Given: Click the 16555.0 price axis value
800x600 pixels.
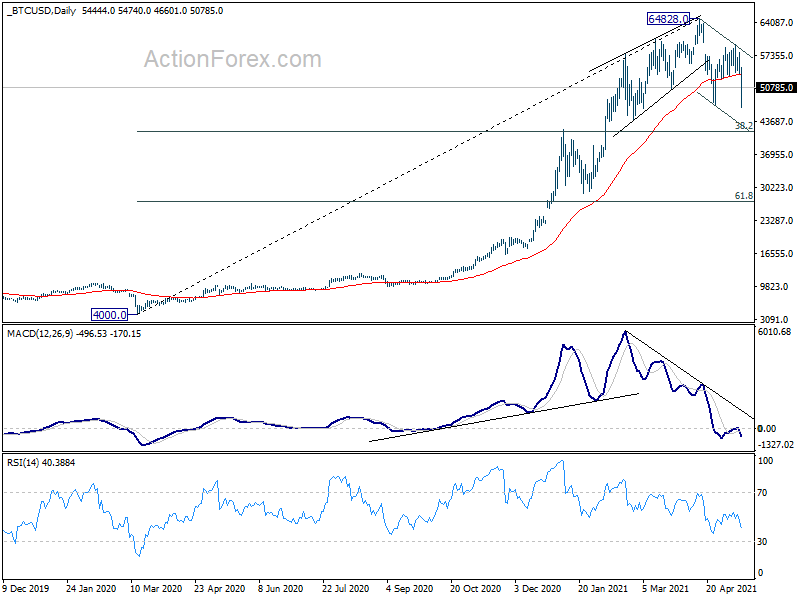Looking at the screenshot, I should pos(776,254).
